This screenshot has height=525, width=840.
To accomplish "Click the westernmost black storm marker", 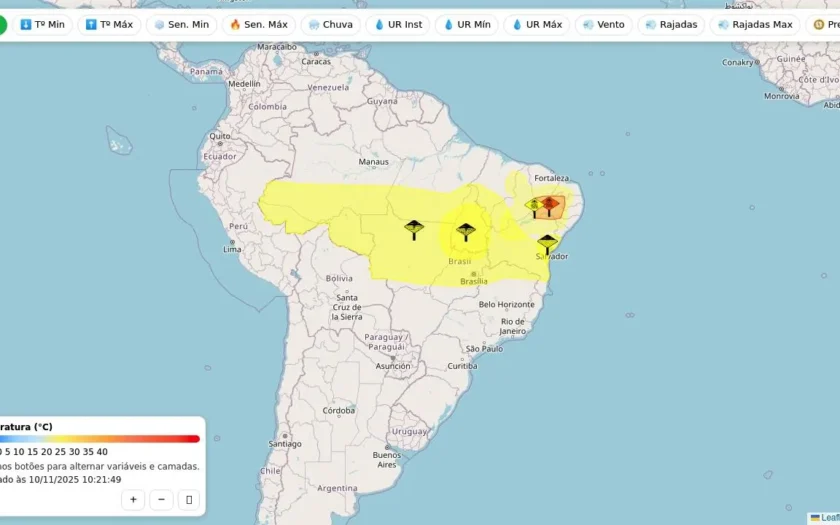I will pyautogui.click(x=414, y=229).
